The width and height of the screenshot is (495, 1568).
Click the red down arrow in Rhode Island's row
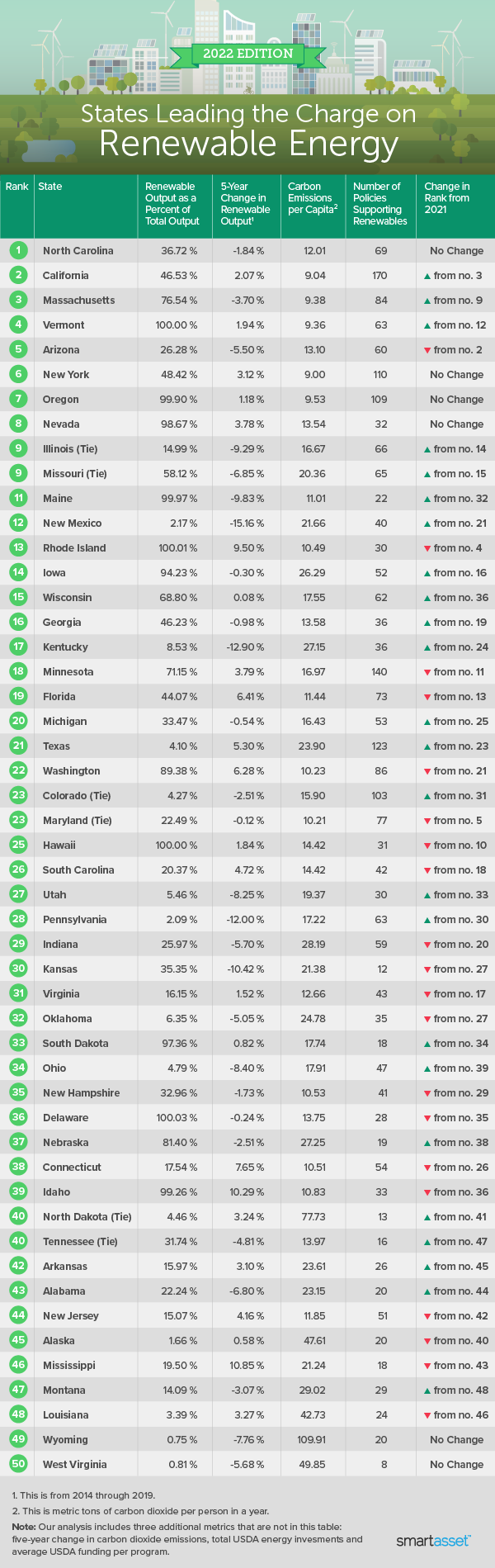point(427,548)
